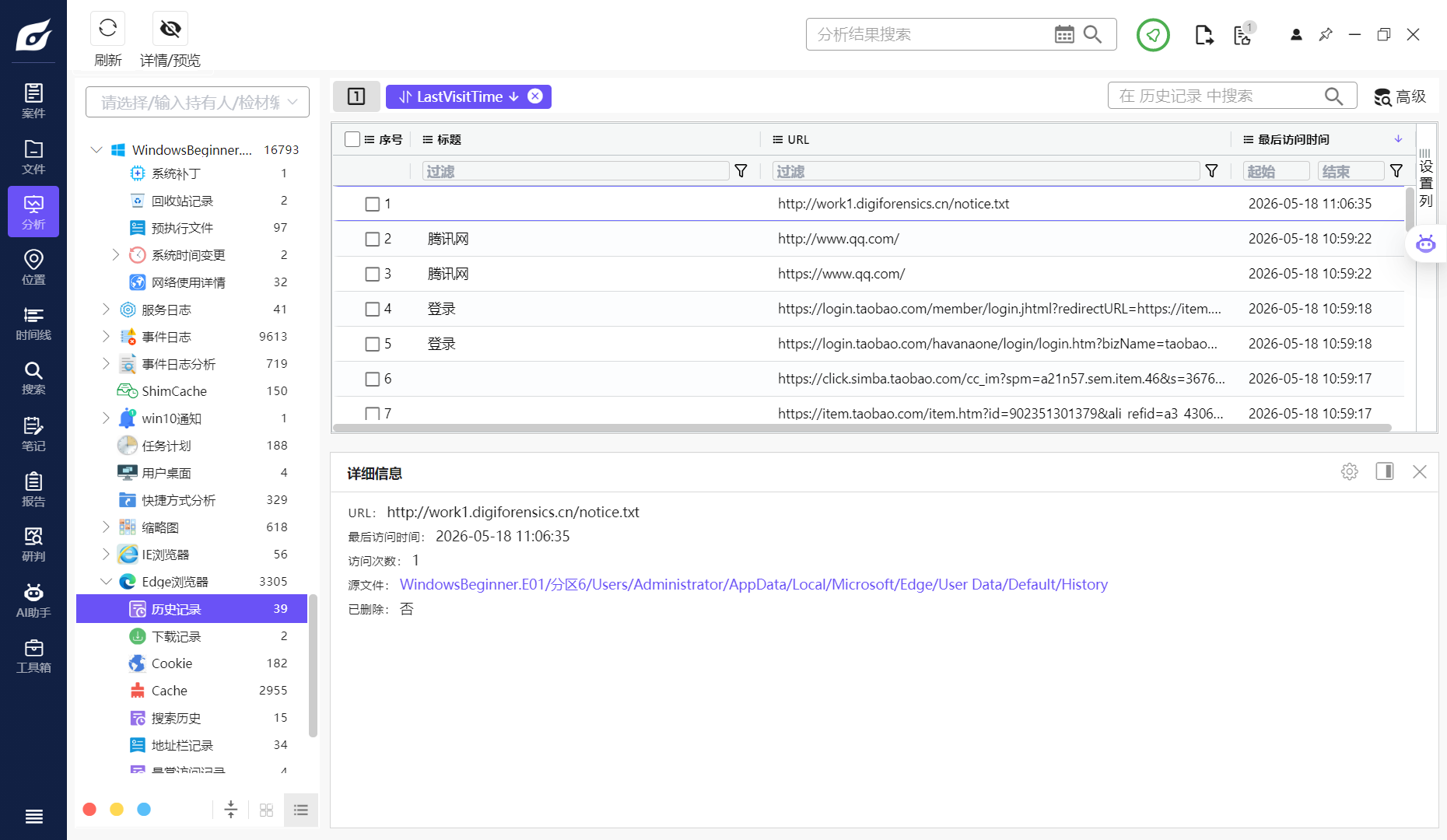1447x840 pixels.
Task: Open the 时间线 sidebar section
Action: pyautogui.click(x=33, y=323)
